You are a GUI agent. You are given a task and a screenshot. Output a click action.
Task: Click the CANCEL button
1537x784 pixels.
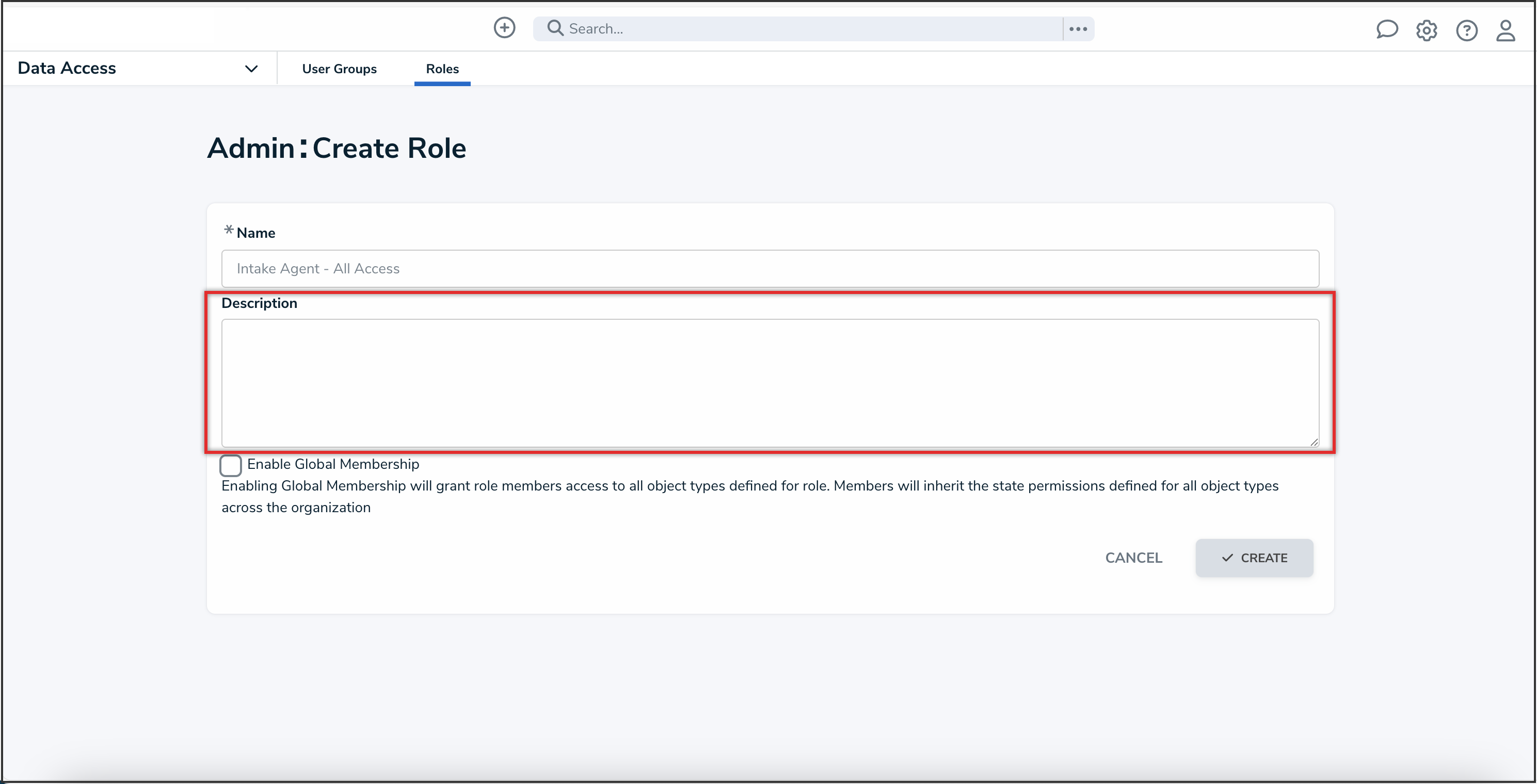point(1134,558)
